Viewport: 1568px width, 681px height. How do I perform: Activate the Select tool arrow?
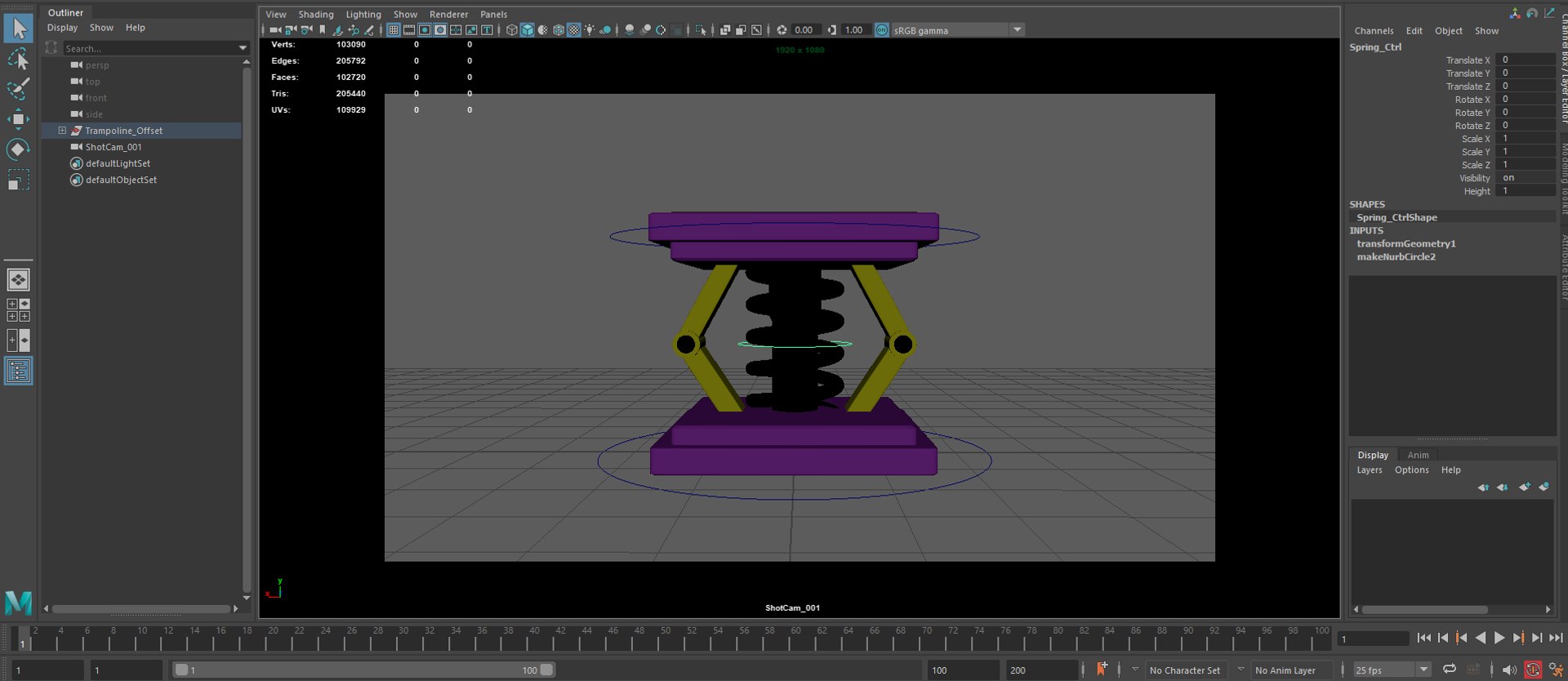click(x=18, y=29)
